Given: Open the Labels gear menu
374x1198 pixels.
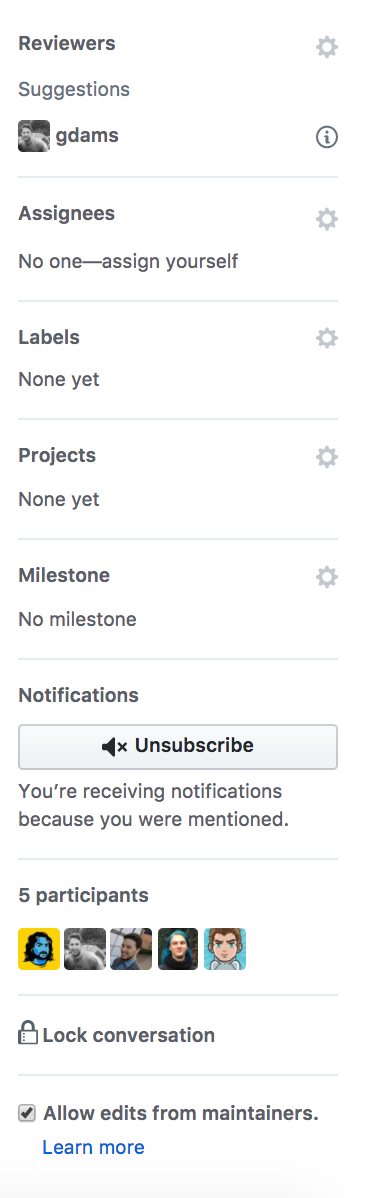Looking at the screenshot, I should (327, 338).
